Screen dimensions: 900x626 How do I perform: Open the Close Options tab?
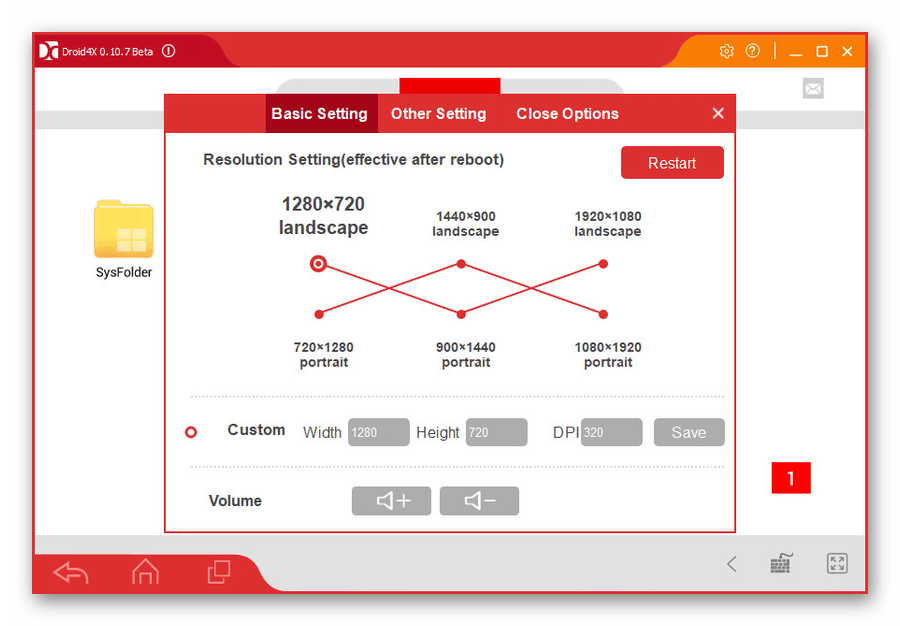click(x=567, y=114)
